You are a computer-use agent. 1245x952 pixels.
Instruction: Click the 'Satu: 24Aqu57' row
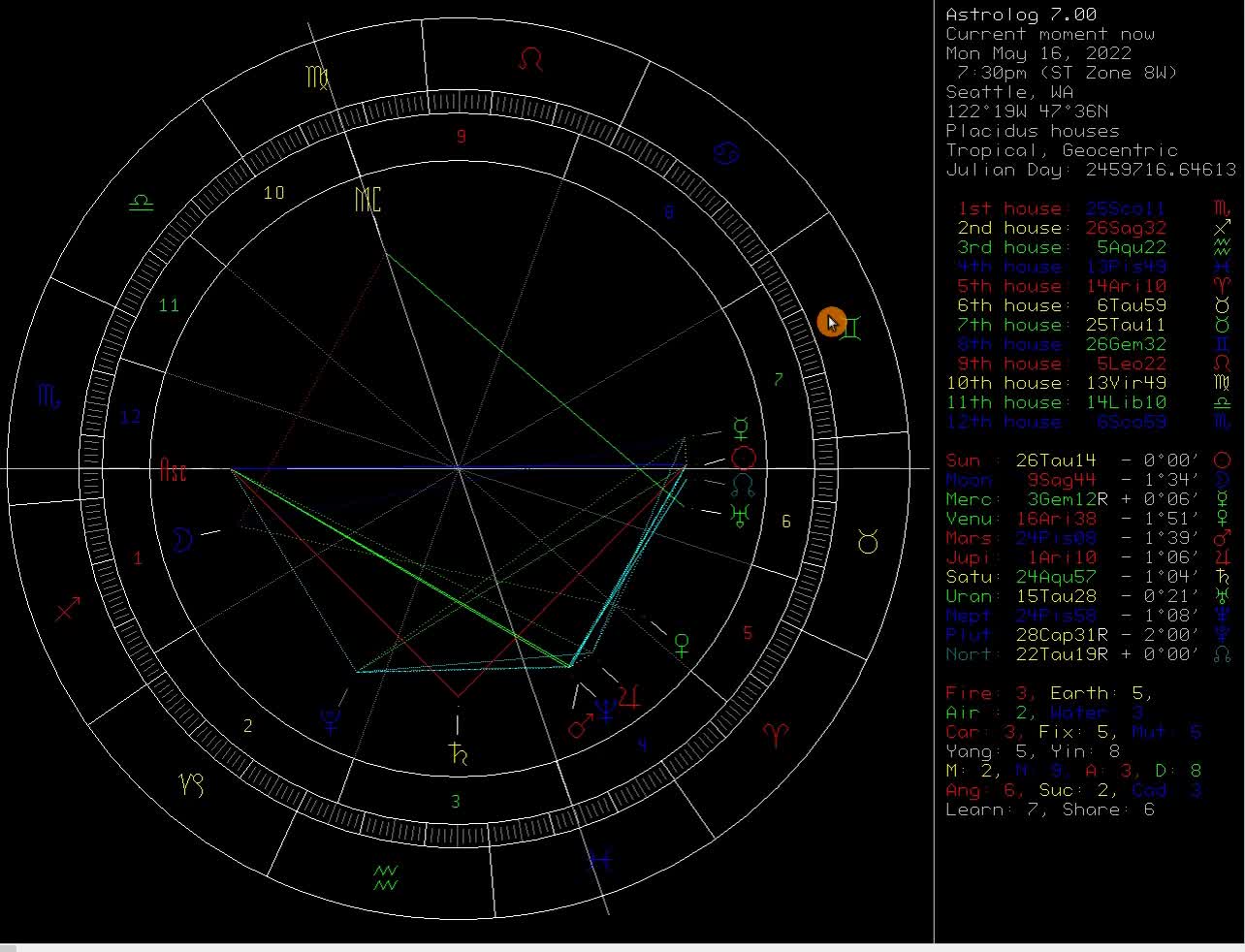tap(1089, 577)
